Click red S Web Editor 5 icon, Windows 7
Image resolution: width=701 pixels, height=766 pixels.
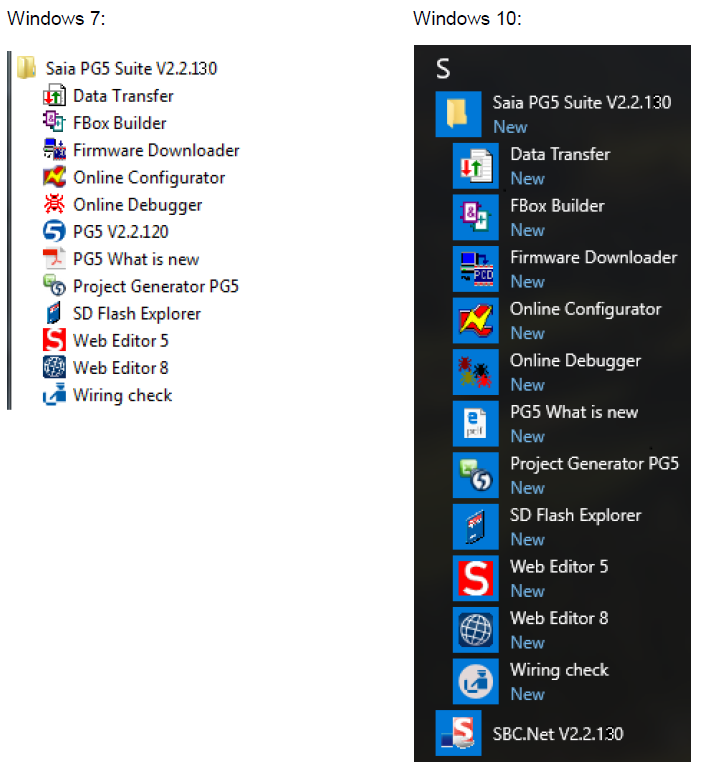click(x=54, y=340)
